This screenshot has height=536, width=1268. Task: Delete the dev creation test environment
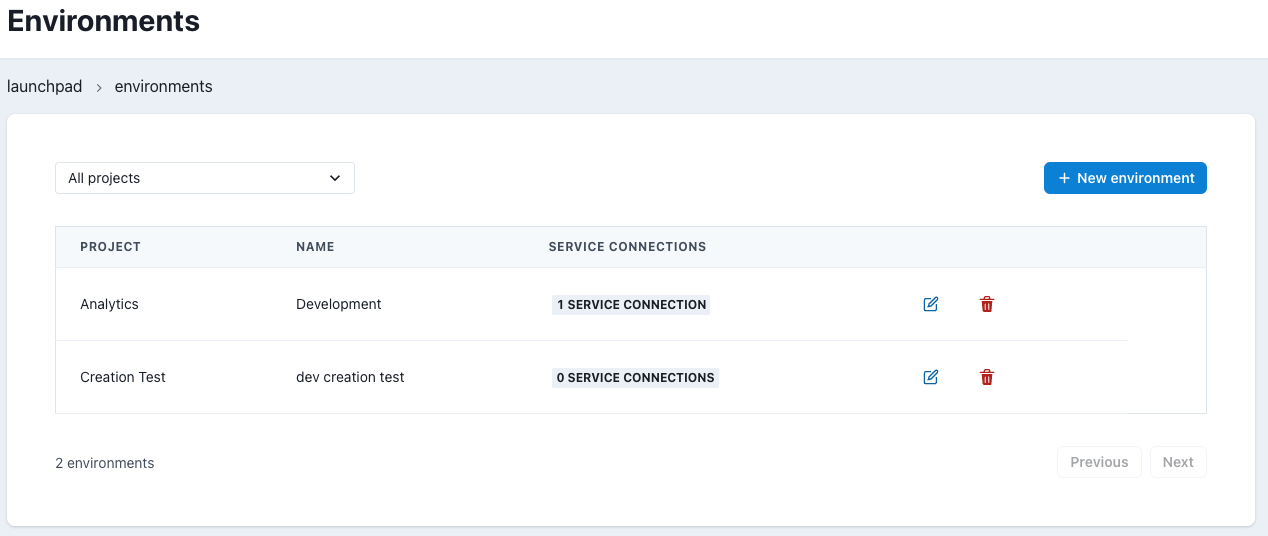coord(987,377)
